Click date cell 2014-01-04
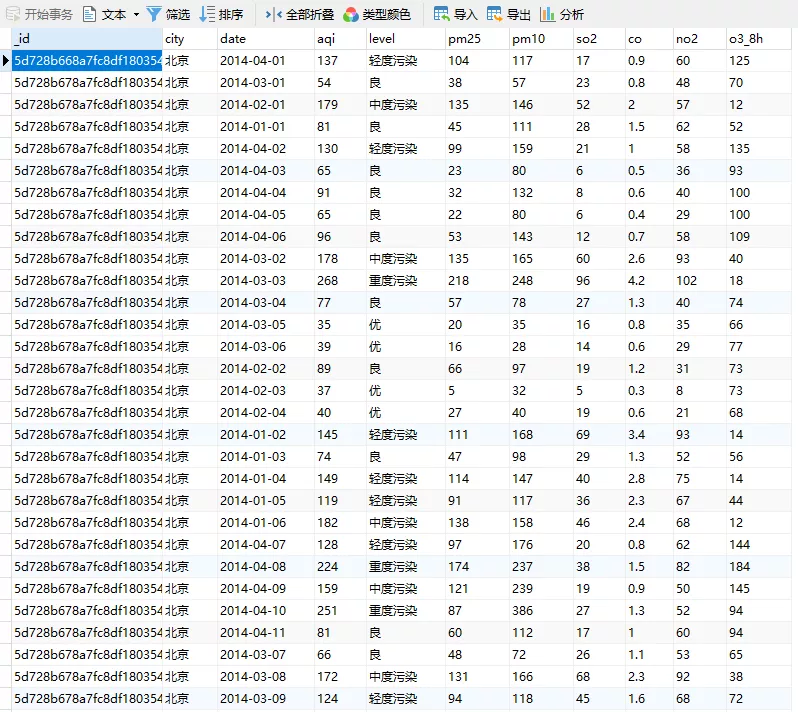This screenshot has height=712, width=798. pos(266,478)
